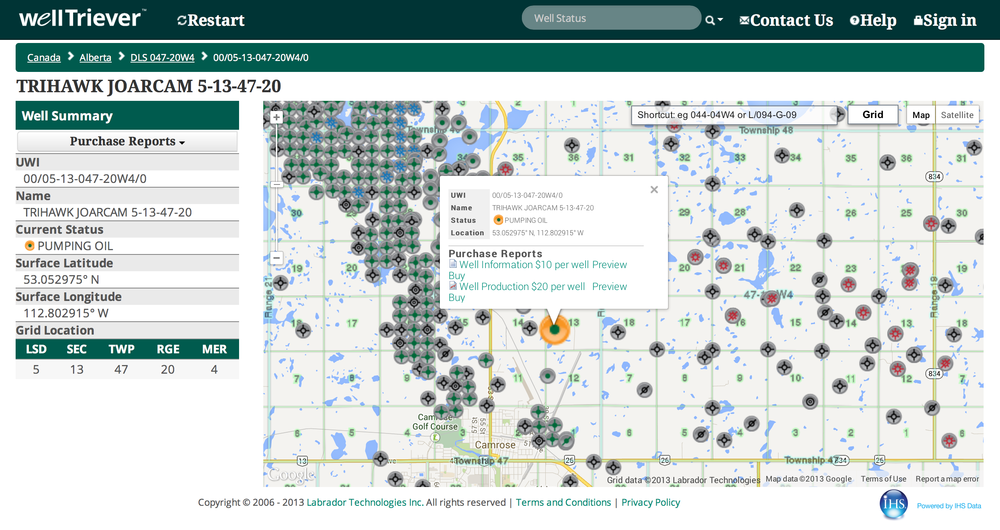
Task: Open Labrador Technologies Inc. link
Action: [365, 503]
